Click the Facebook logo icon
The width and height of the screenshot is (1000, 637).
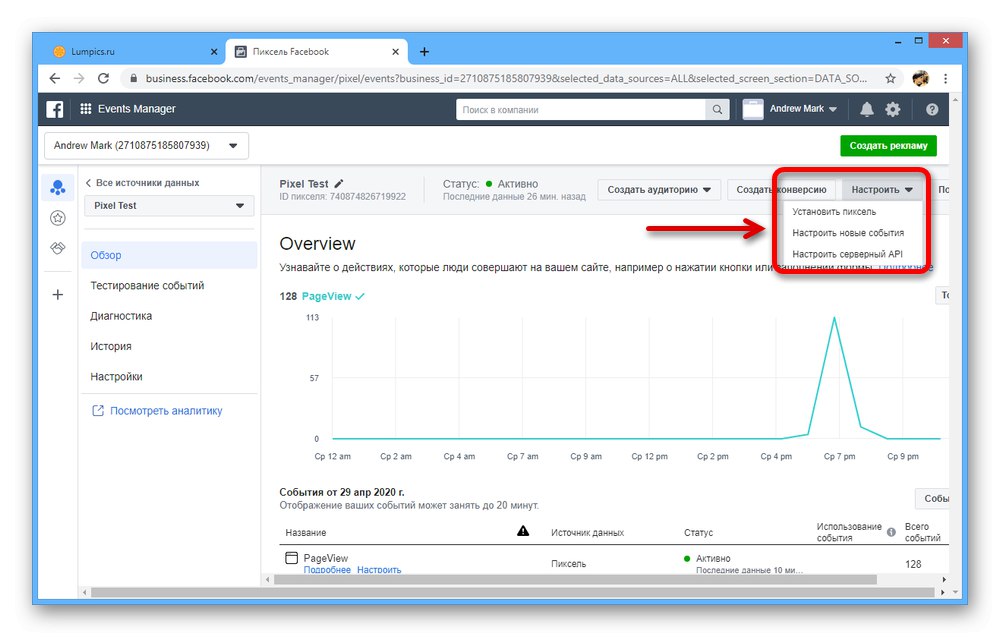[x=55, y=109]
